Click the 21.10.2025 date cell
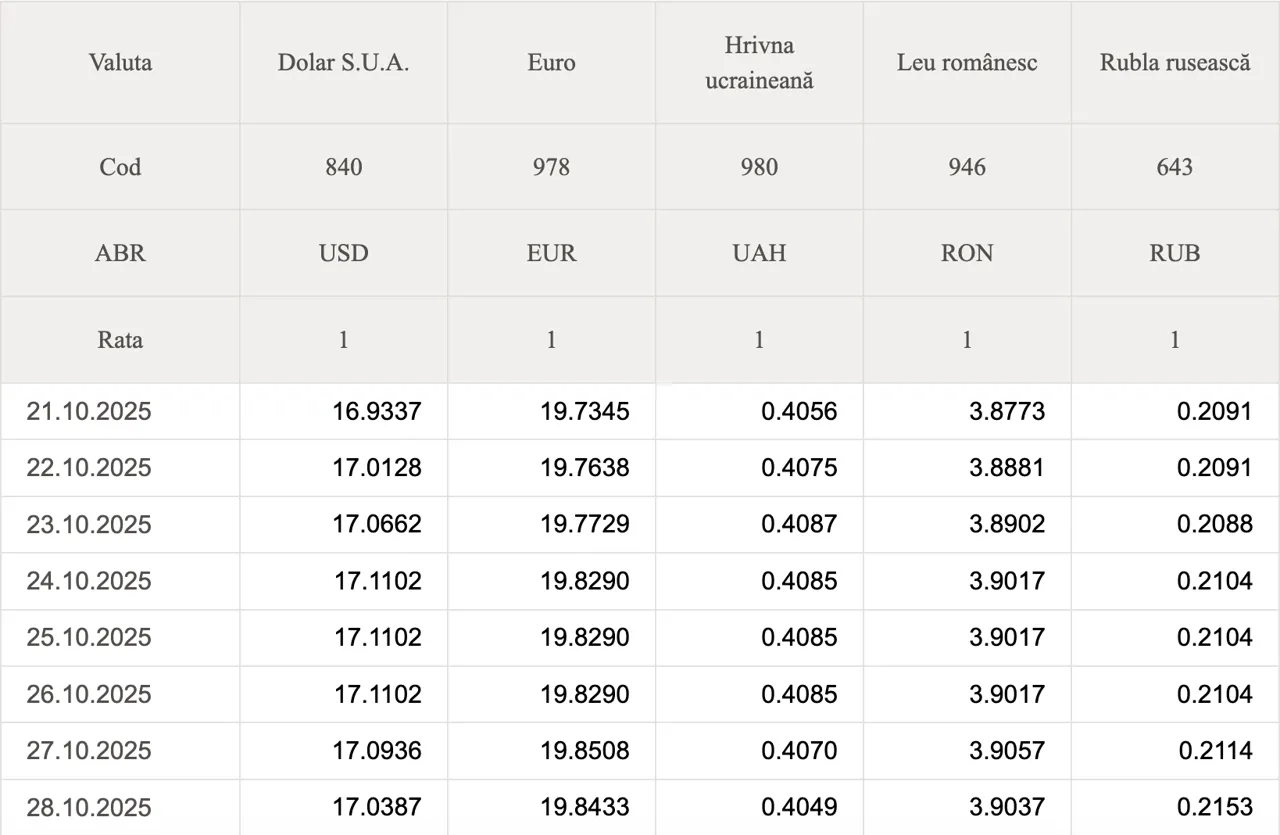This screenshot has width=1280, height=835. (x=89, y=411)
